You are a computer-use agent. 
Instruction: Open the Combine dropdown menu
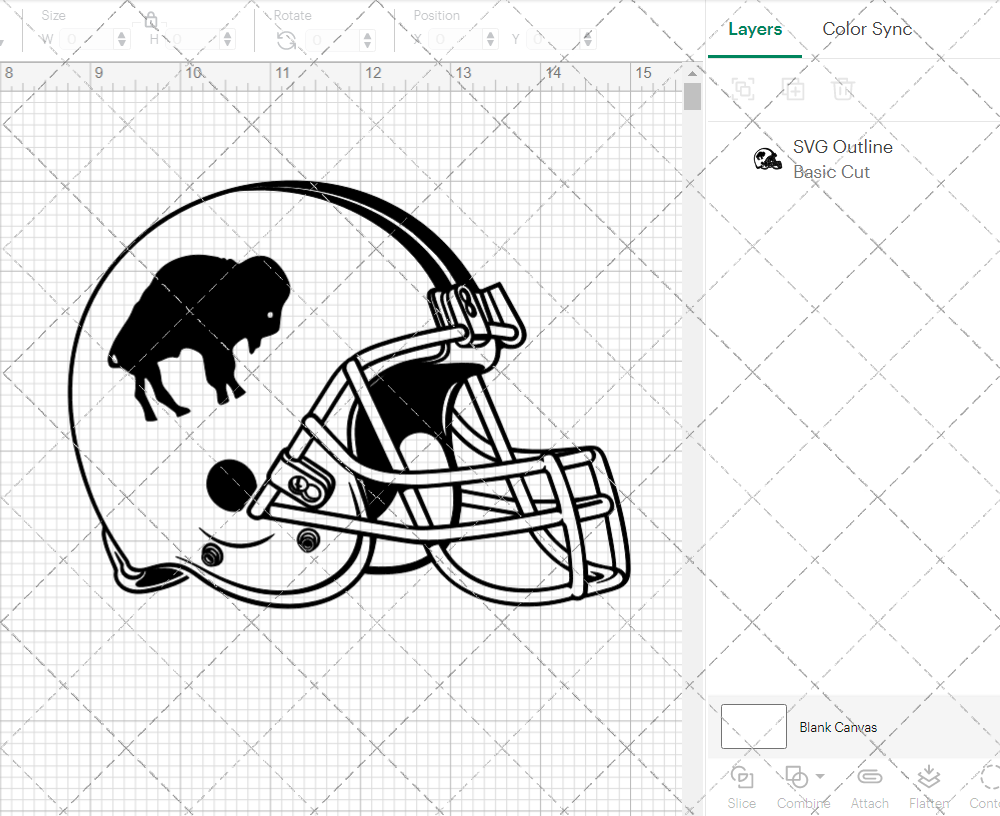(820, 777)
